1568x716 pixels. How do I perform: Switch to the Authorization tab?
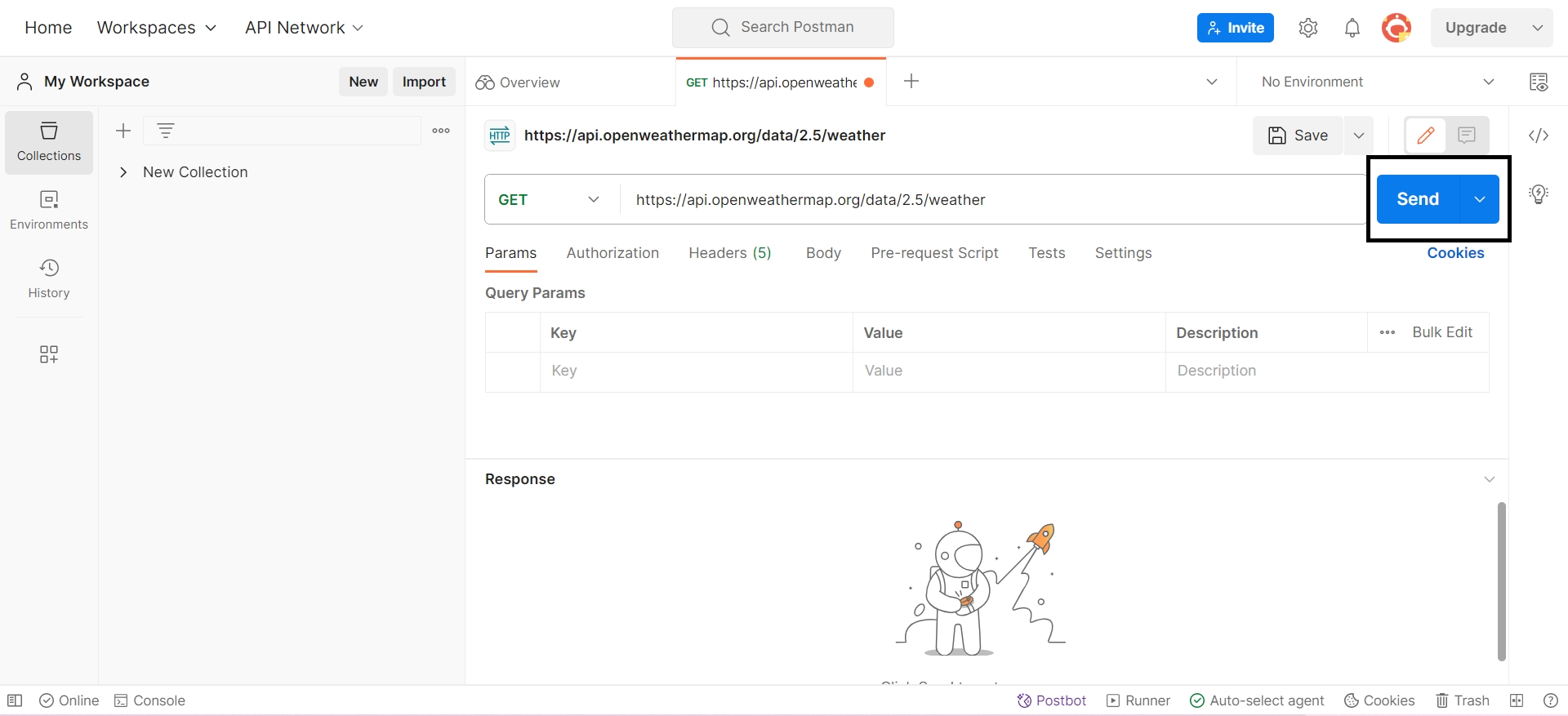(x=612, y=253)
